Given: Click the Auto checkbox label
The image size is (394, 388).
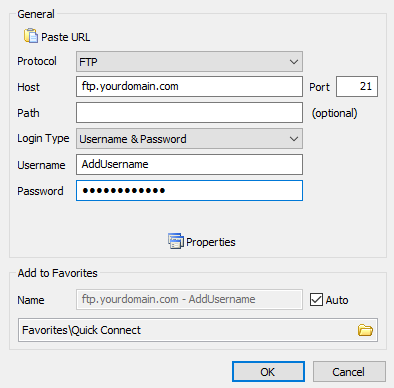Looking at the screenshot, I should (337, 300).
